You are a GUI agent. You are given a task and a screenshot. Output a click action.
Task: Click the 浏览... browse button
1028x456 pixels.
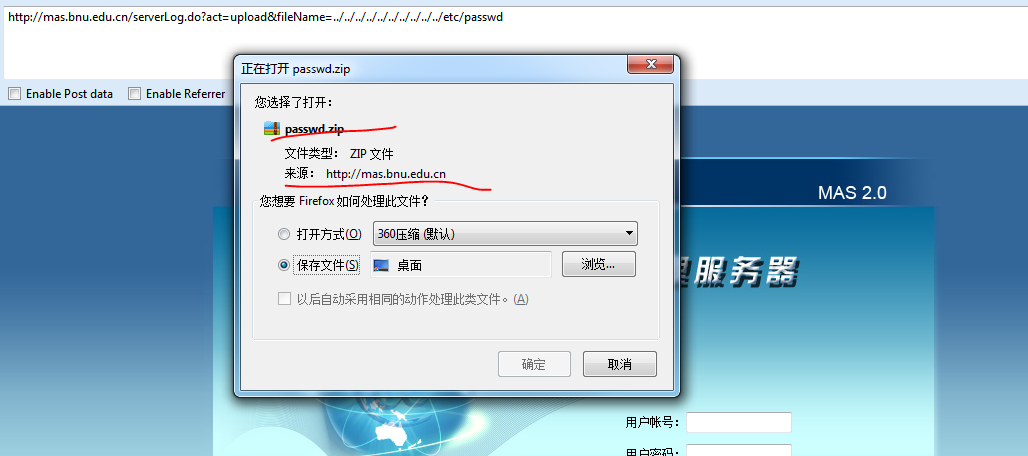599,264
